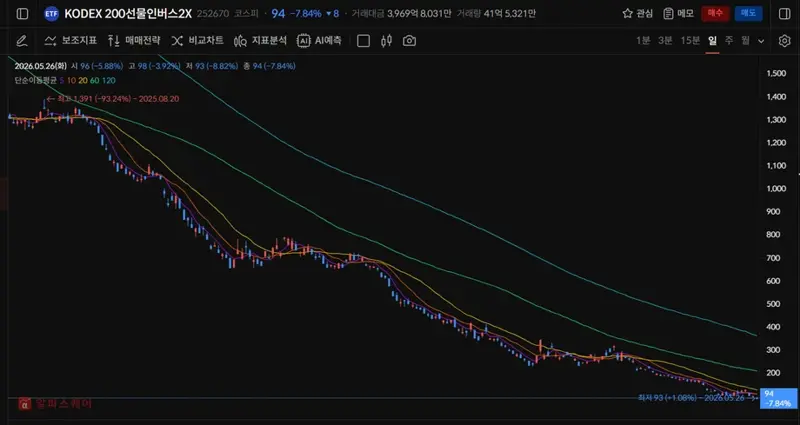Select the 20-period moving average value
Viewport: 800px width, 425px height.
point(83,81)
